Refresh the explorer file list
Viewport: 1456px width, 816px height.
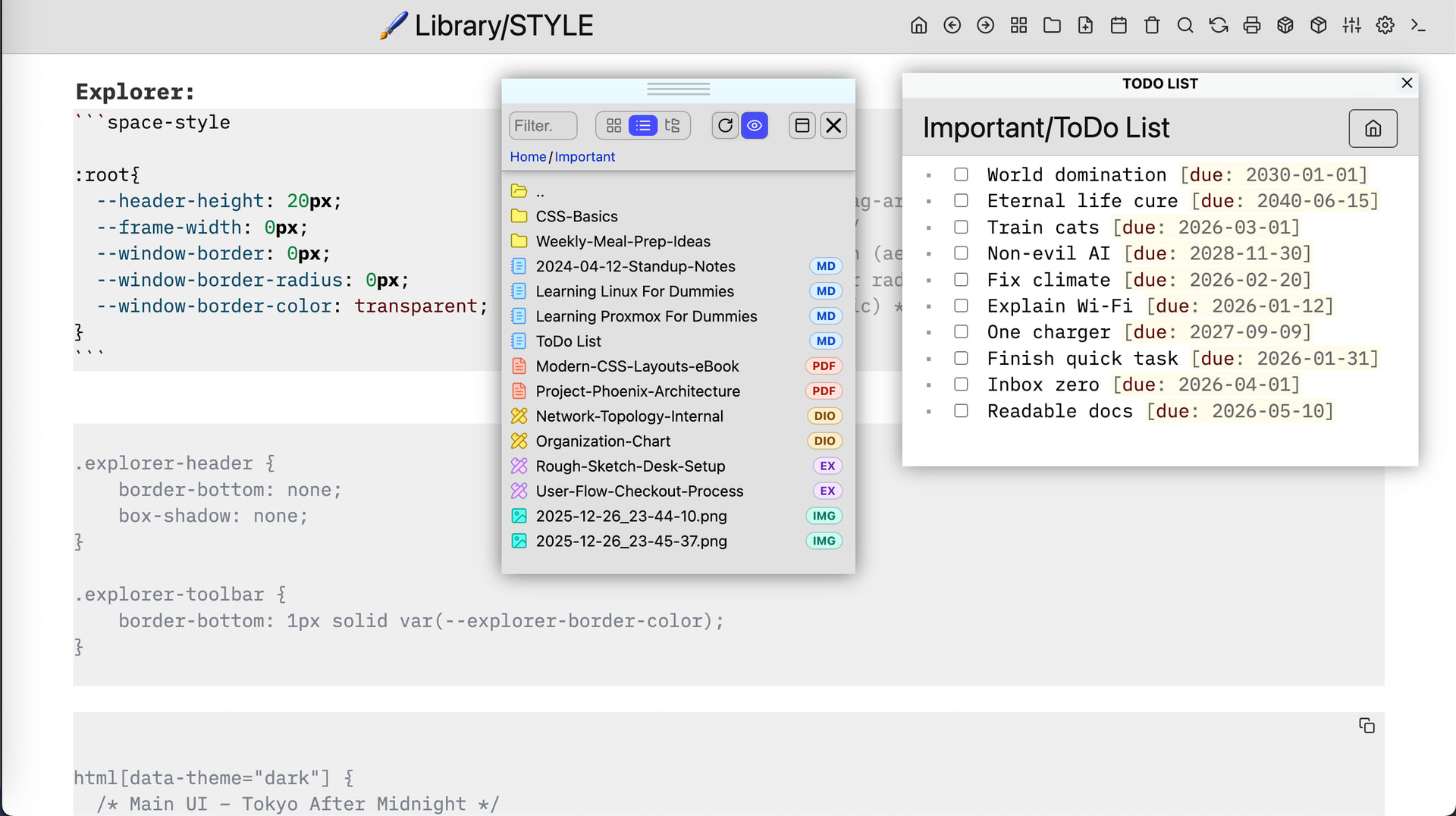click(x=725, y=126)
